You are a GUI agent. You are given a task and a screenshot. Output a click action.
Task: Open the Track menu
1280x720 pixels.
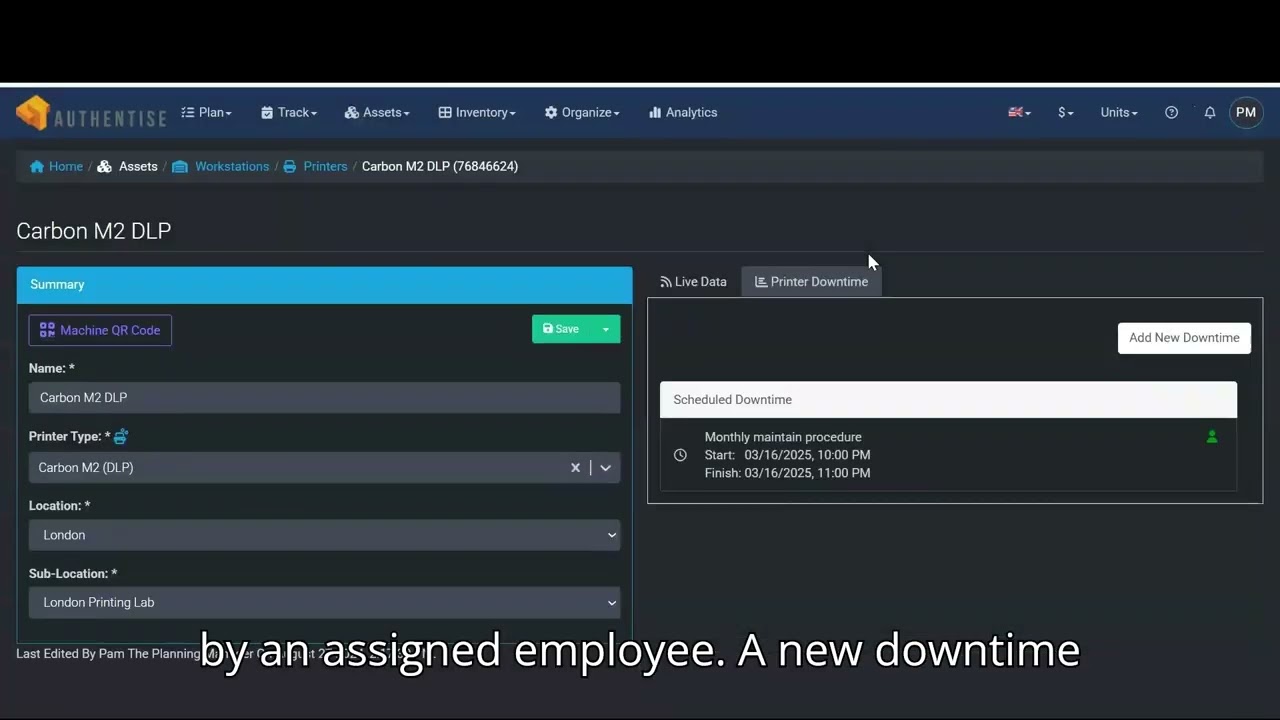289,113
